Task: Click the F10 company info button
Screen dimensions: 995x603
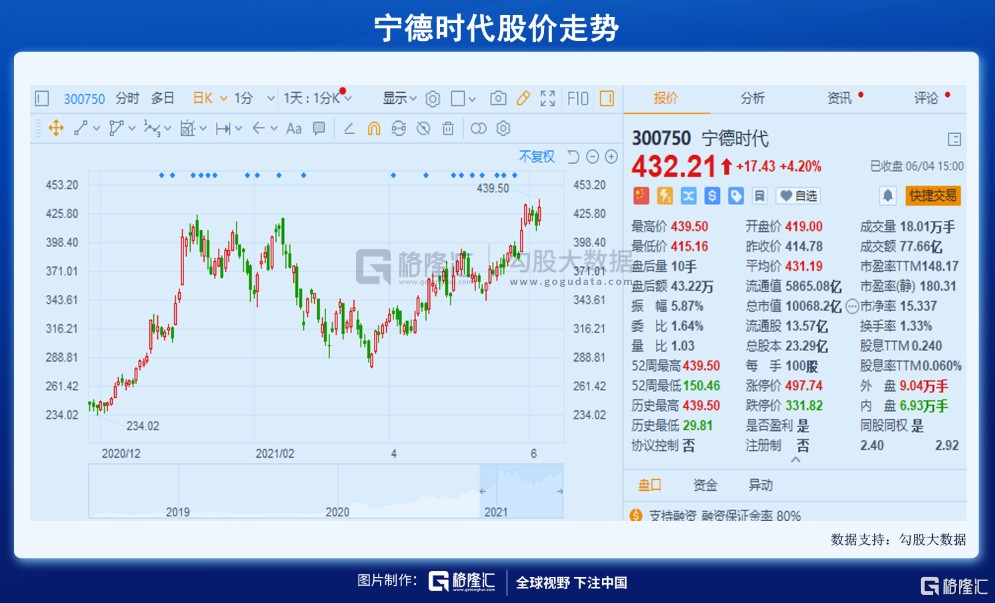Action: pos(578,98)
